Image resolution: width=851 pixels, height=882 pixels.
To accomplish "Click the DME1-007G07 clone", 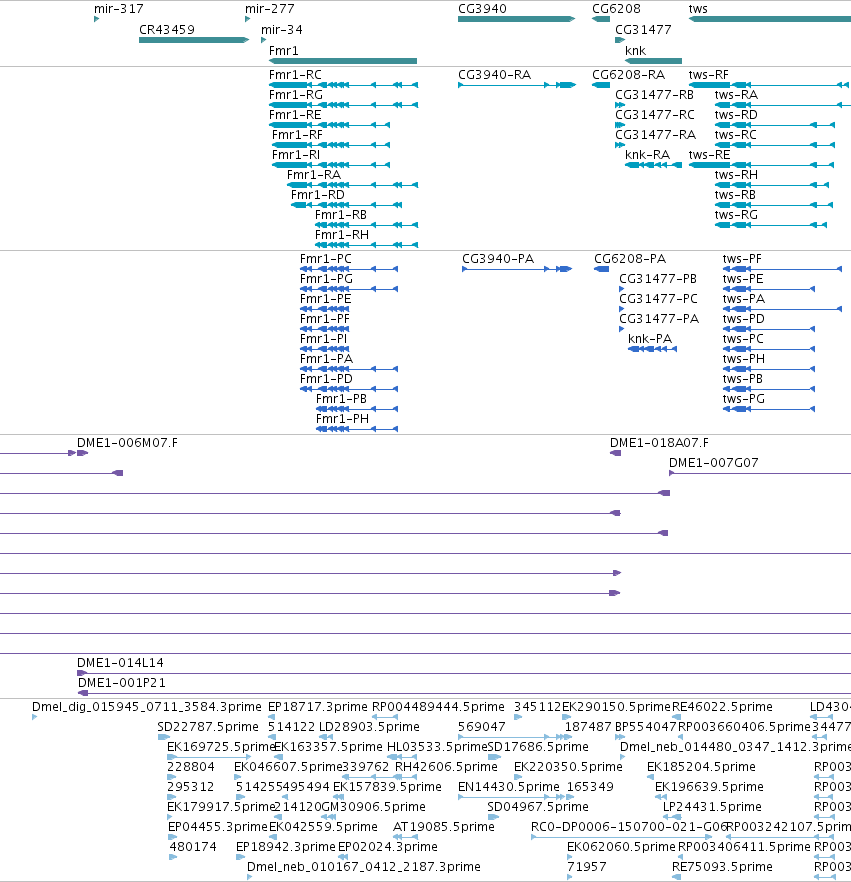I will coord(760,473).
